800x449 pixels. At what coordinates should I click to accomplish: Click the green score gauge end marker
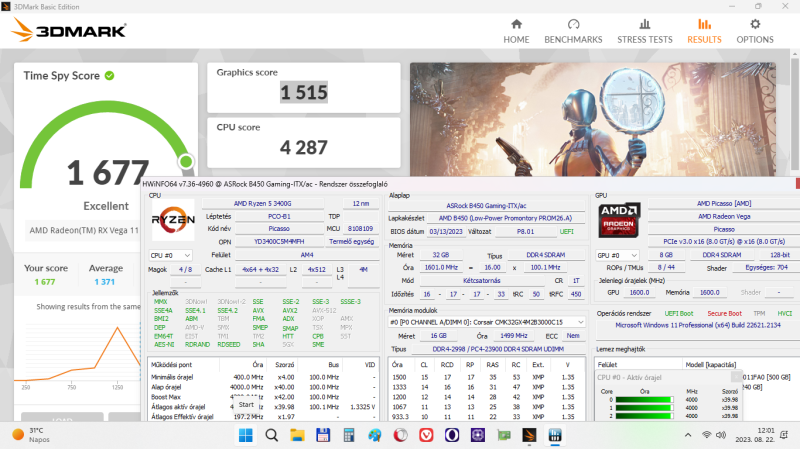(x=186, y=162)
